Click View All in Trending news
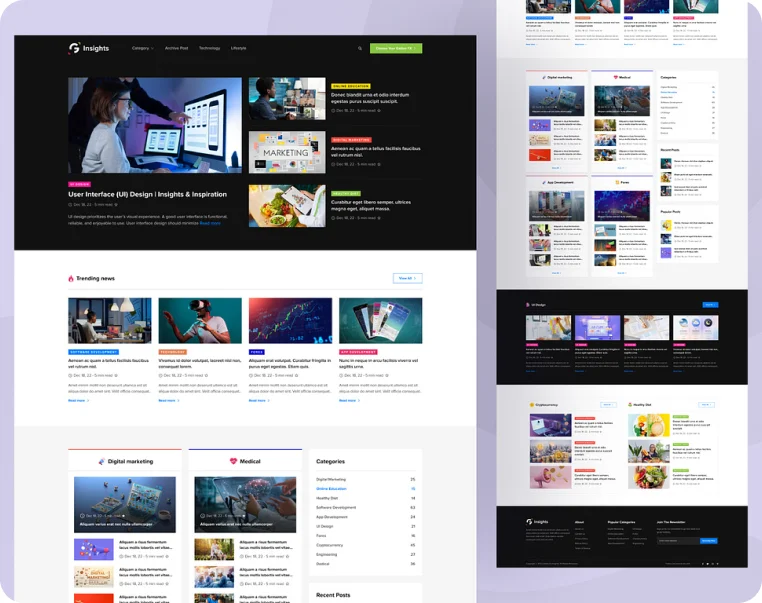 (x=407, y=278)
